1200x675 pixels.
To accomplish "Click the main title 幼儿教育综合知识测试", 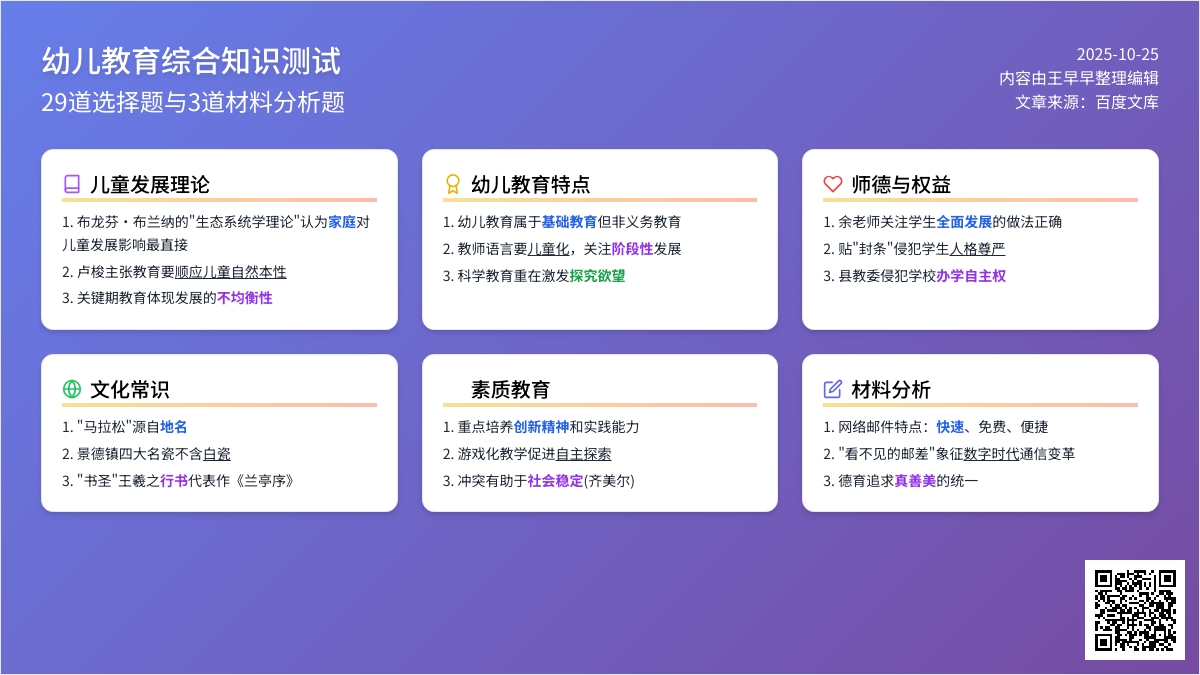I will click(191, 61).
